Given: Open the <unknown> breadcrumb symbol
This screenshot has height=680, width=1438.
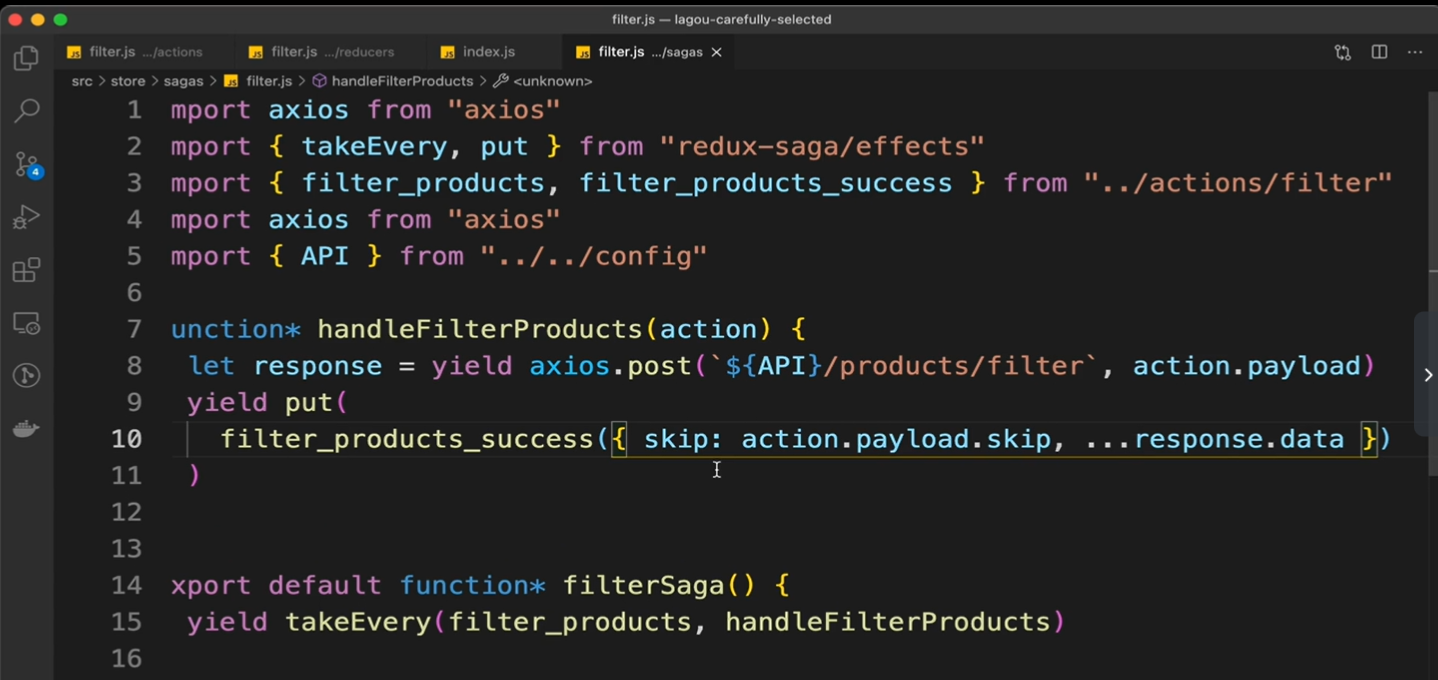Looking at the screenshot, I should tap(543, 81).
